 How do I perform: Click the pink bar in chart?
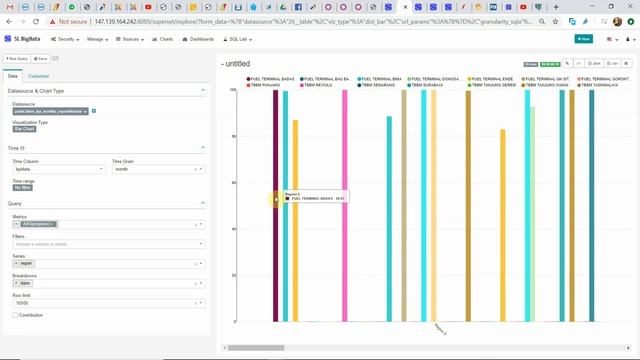tap(345, 206)
